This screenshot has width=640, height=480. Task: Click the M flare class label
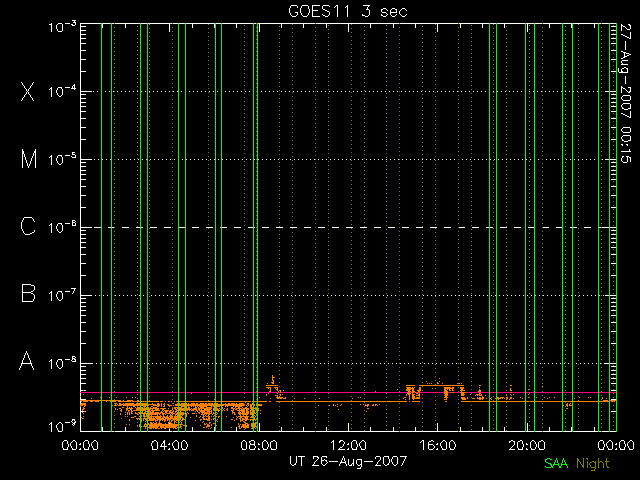click(x=29, y=159)
